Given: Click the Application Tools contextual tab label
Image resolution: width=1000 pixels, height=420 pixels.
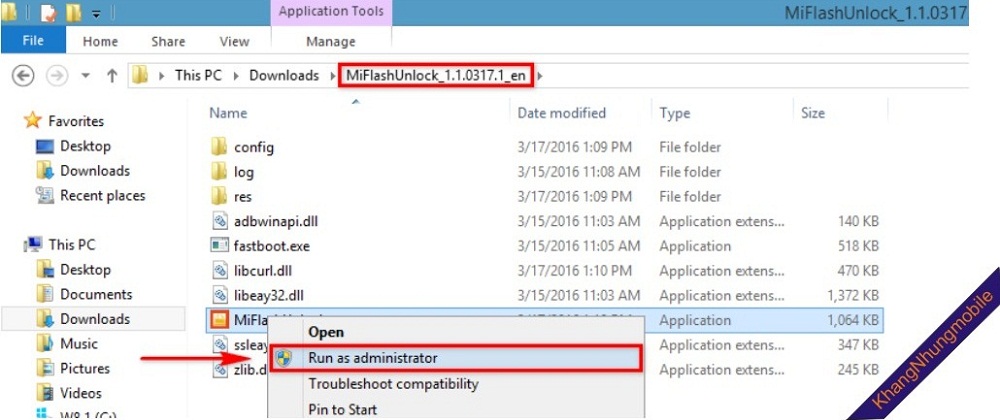Looking at the screenshot, I should click(x=331, y=11).
